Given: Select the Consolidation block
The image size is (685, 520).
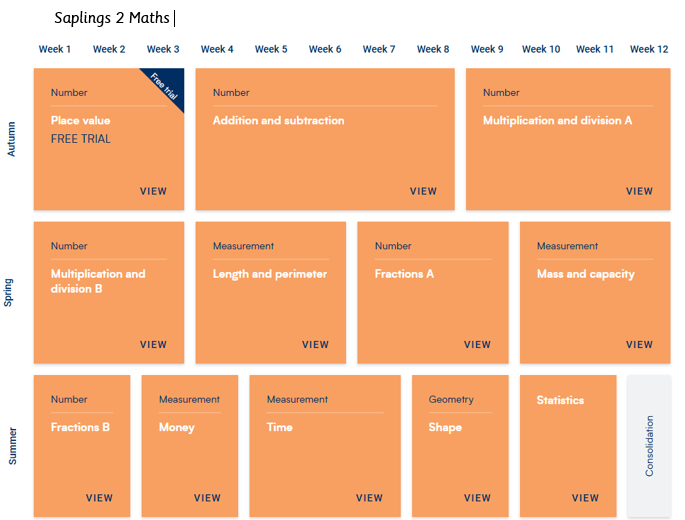Looking at the screenshot, I should point(648,446).
